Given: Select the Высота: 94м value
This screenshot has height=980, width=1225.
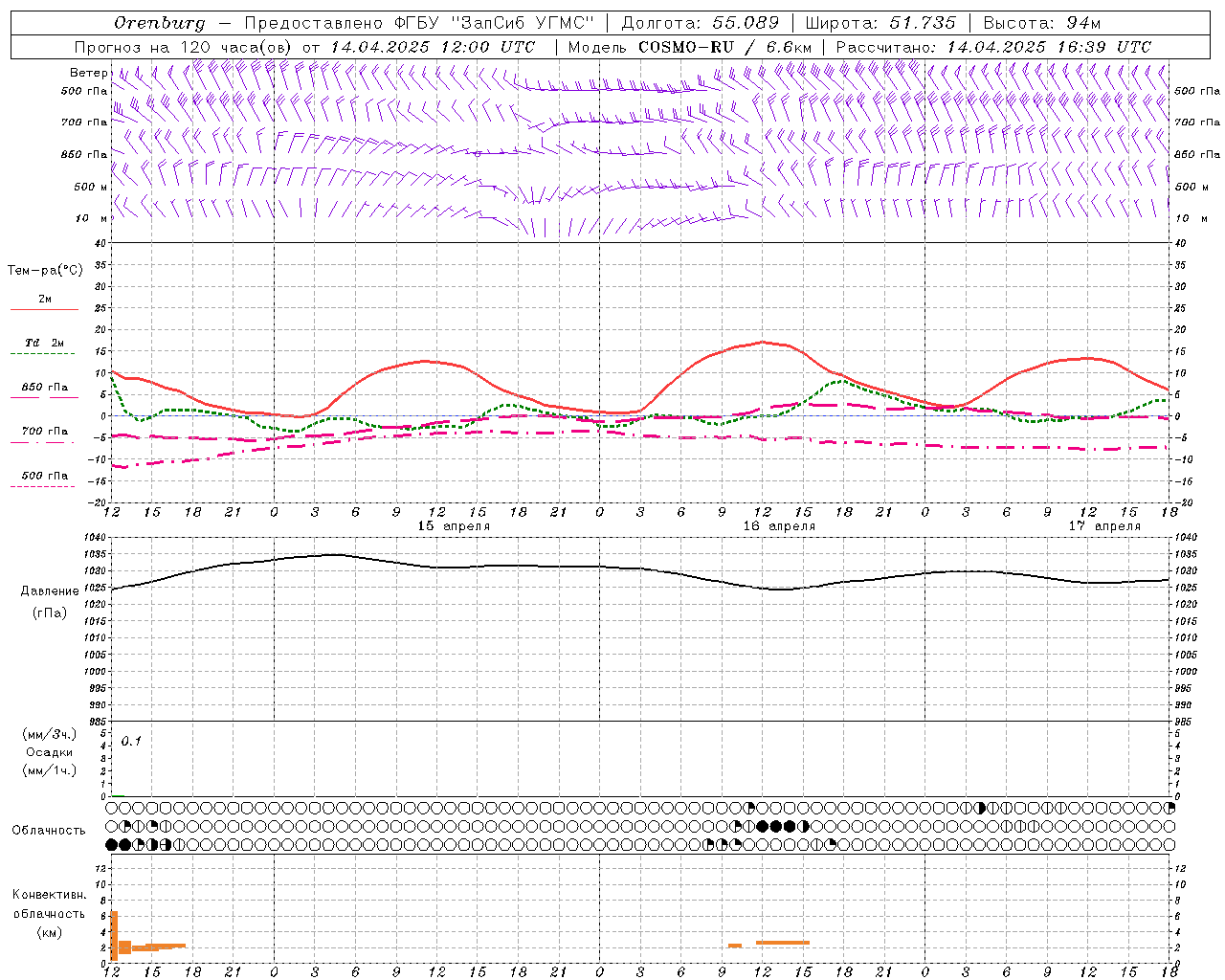Looking at the screenshot, I should click(x=1042, y=23).
